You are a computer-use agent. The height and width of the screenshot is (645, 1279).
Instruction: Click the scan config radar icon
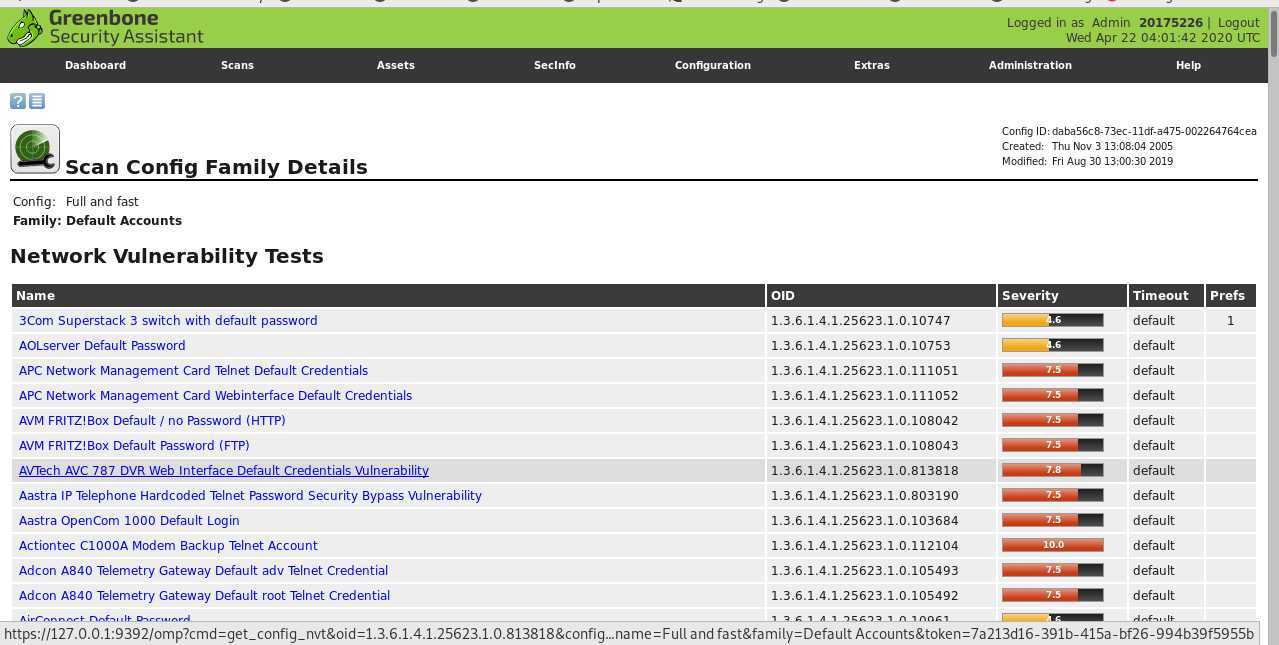pyautogui.click(x=35, y=149)
